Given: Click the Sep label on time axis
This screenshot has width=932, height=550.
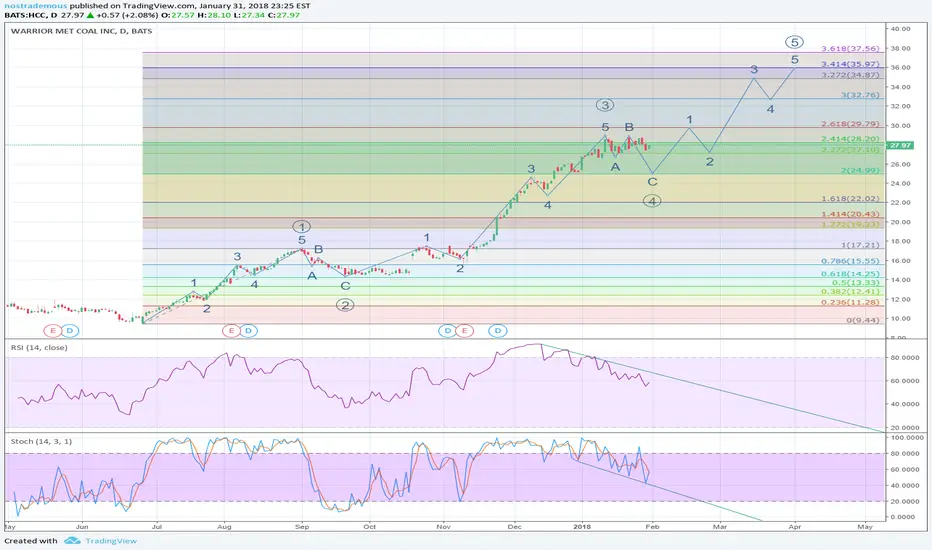Looking at the screenshot, I should tap(302, 527).
